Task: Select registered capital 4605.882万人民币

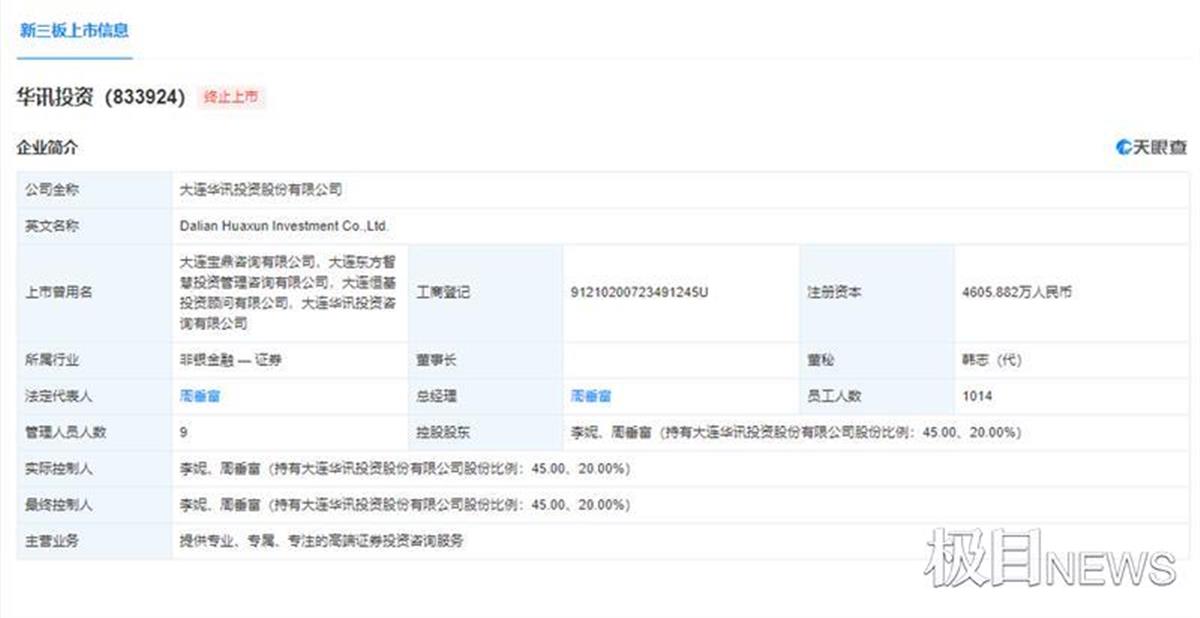Action: click(x=1018, y=293)
